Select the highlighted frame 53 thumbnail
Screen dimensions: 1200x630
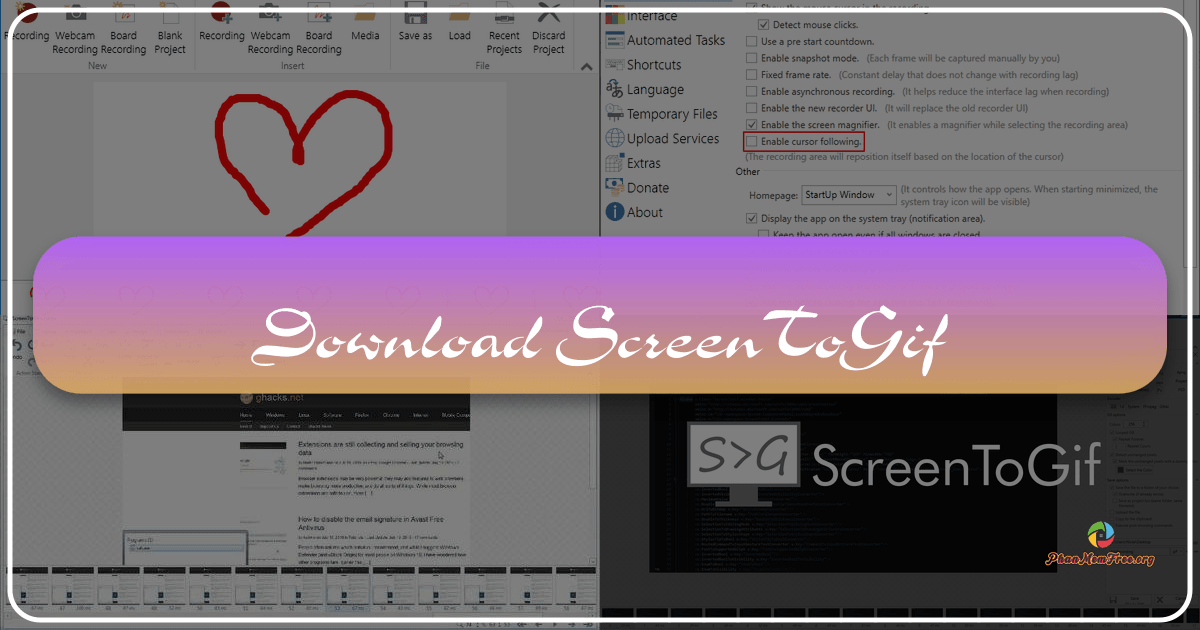pyautogui.click(x=347, y=590)
